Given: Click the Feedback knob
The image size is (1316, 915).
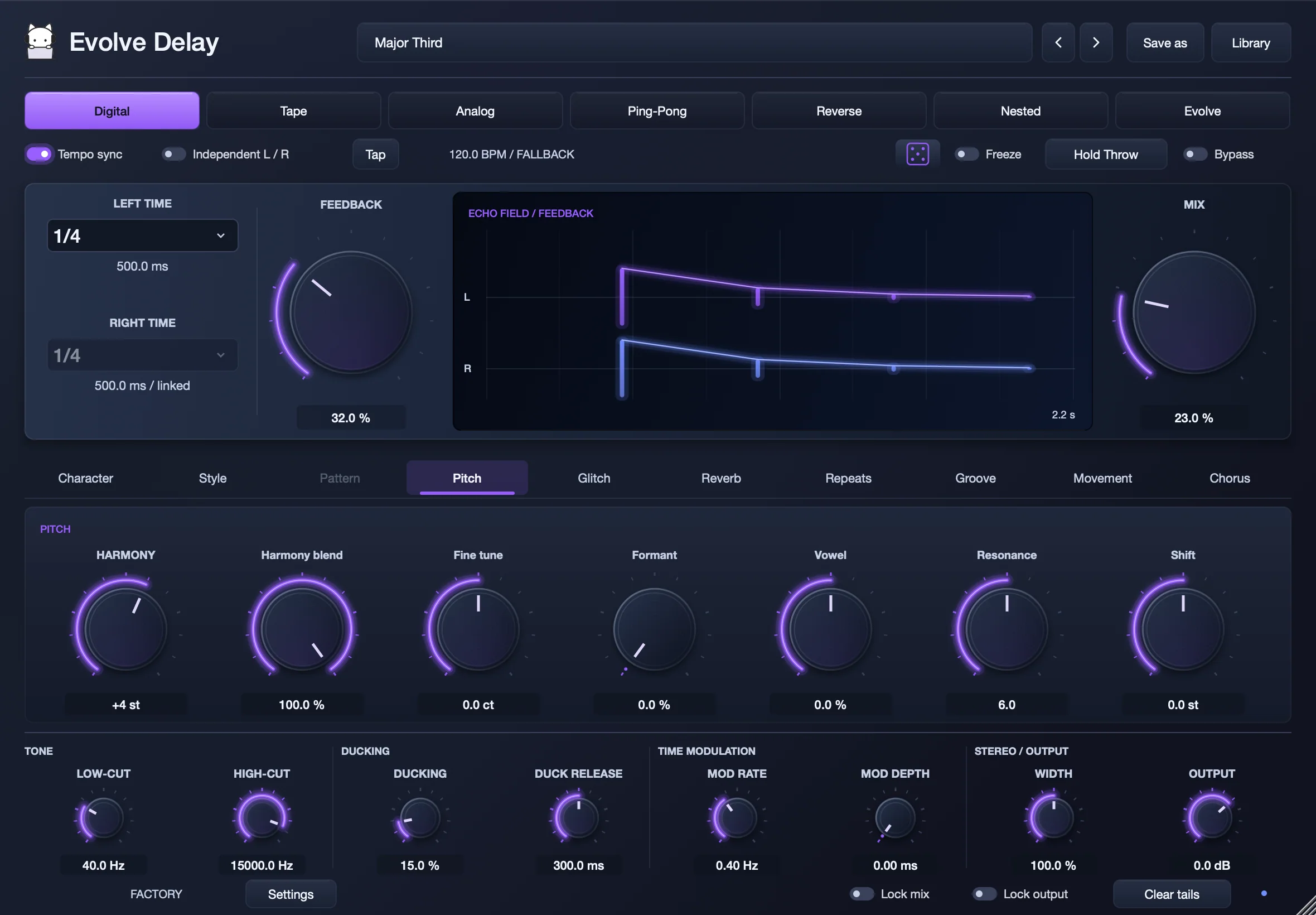Looking at the screenshot, I should [x=351, y=312].
